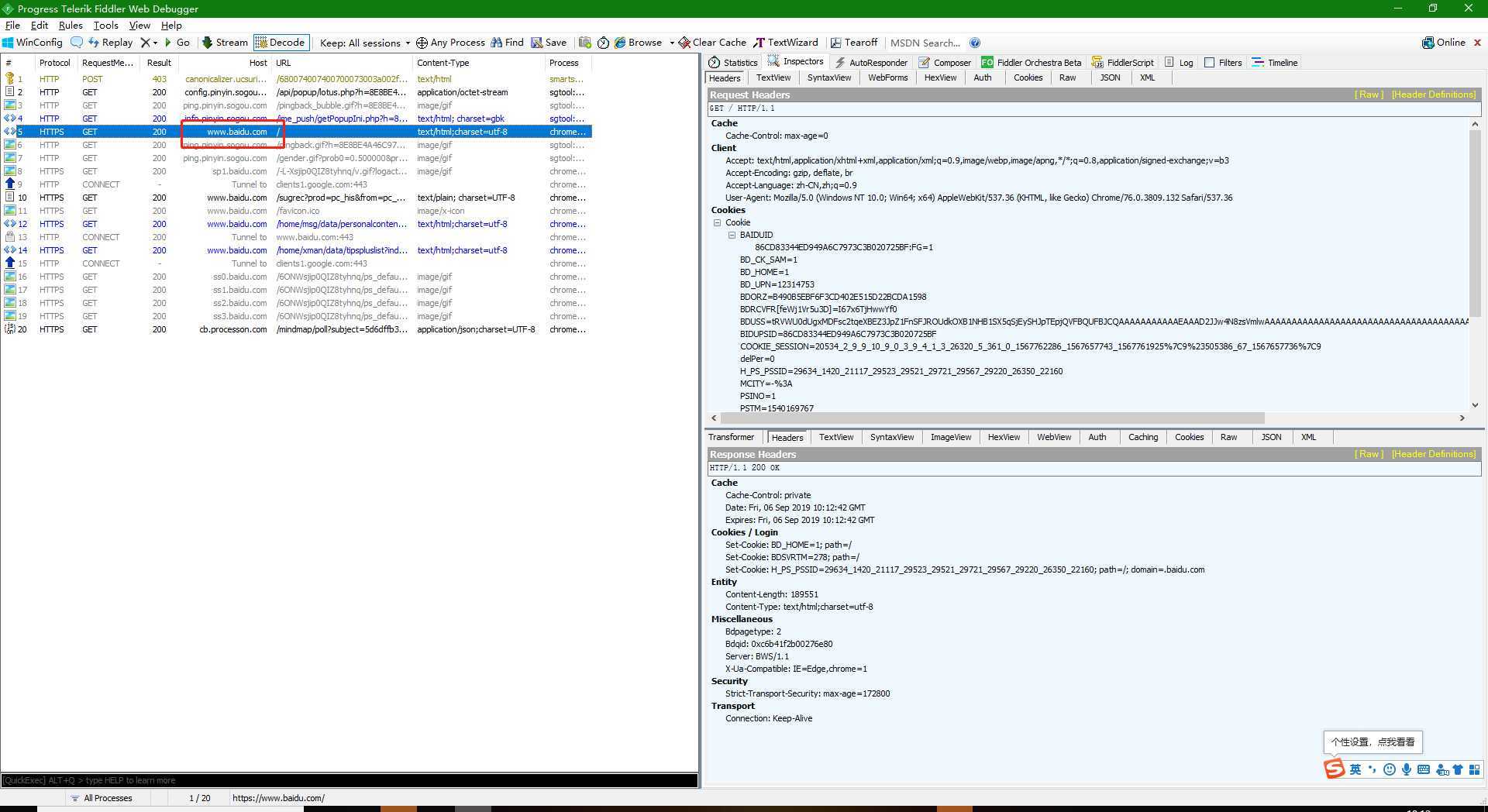Sort sessions by Content-Type column
The height and width of the screenshot is (812, 1488).
[479, 63]
